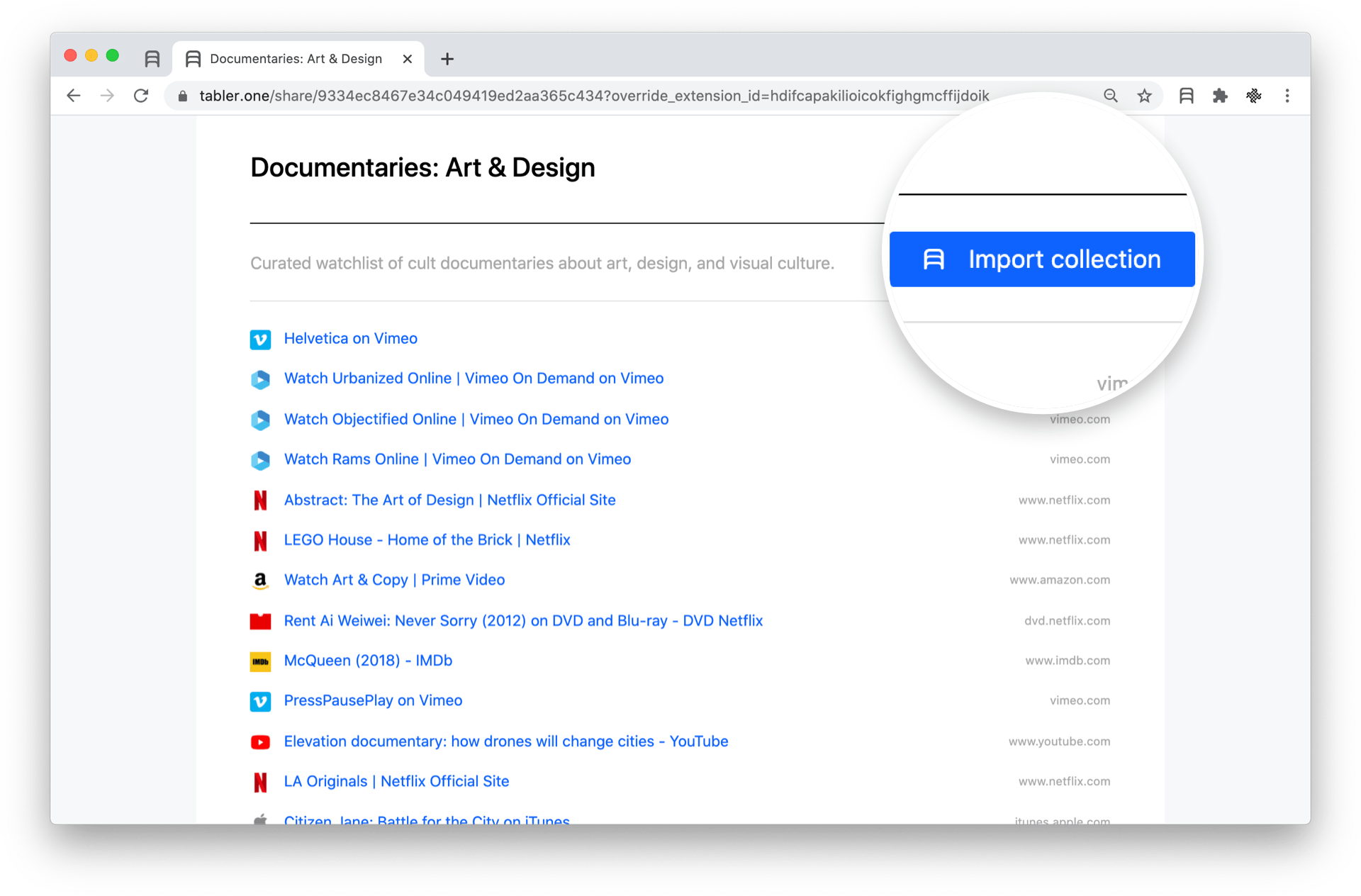
Task: Click the Netflix favicon beside Abstract
Action: (x=260, y=500)
